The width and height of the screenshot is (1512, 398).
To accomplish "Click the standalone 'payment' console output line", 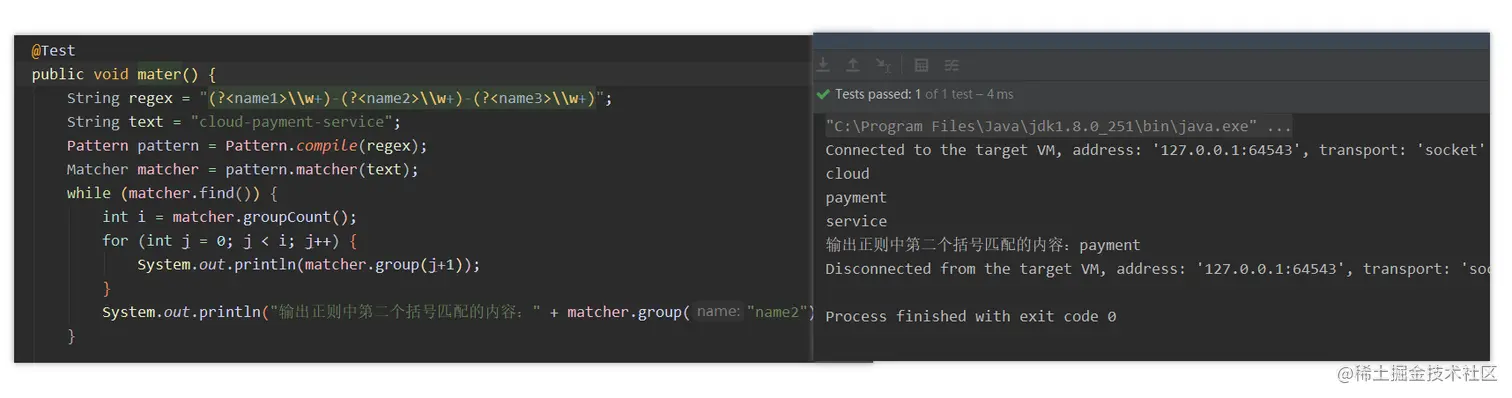I will point(856,198).
